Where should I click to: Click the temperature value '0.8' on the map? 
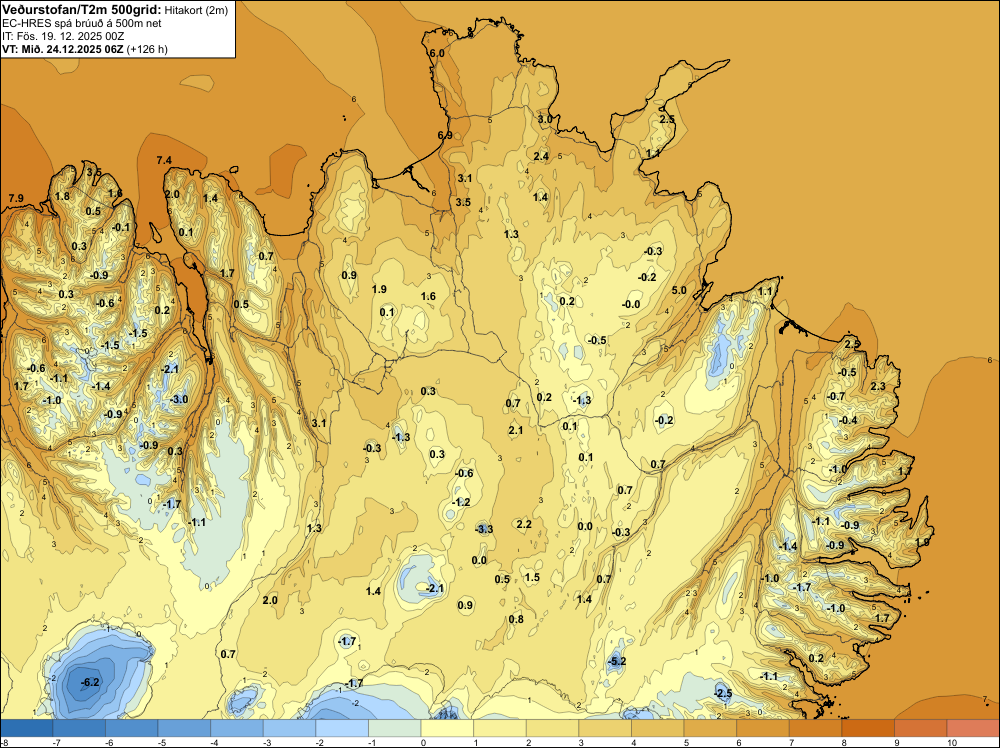516,619
